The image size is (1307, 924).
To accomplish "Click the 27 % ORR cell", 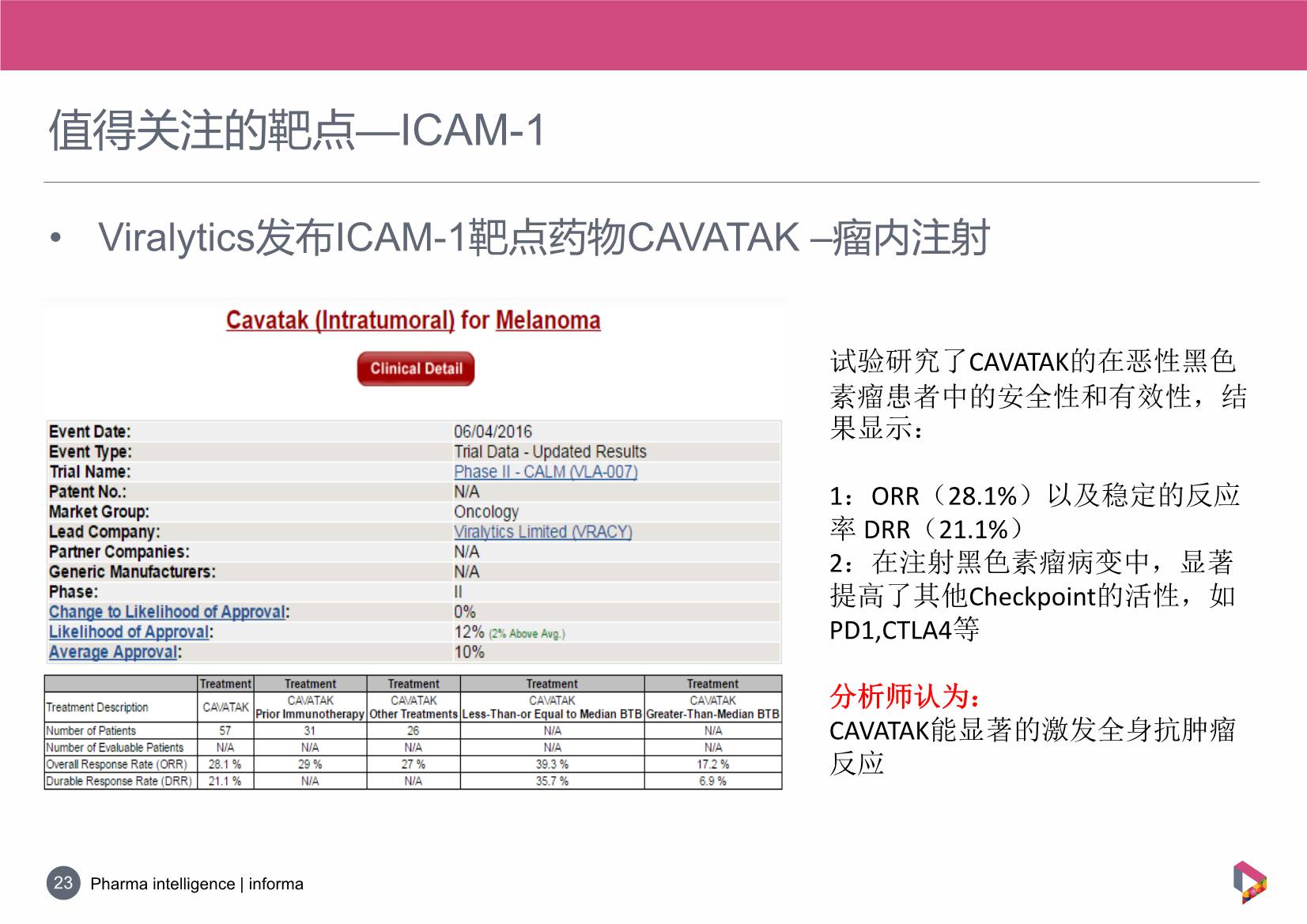I will (x=413, y=764).
